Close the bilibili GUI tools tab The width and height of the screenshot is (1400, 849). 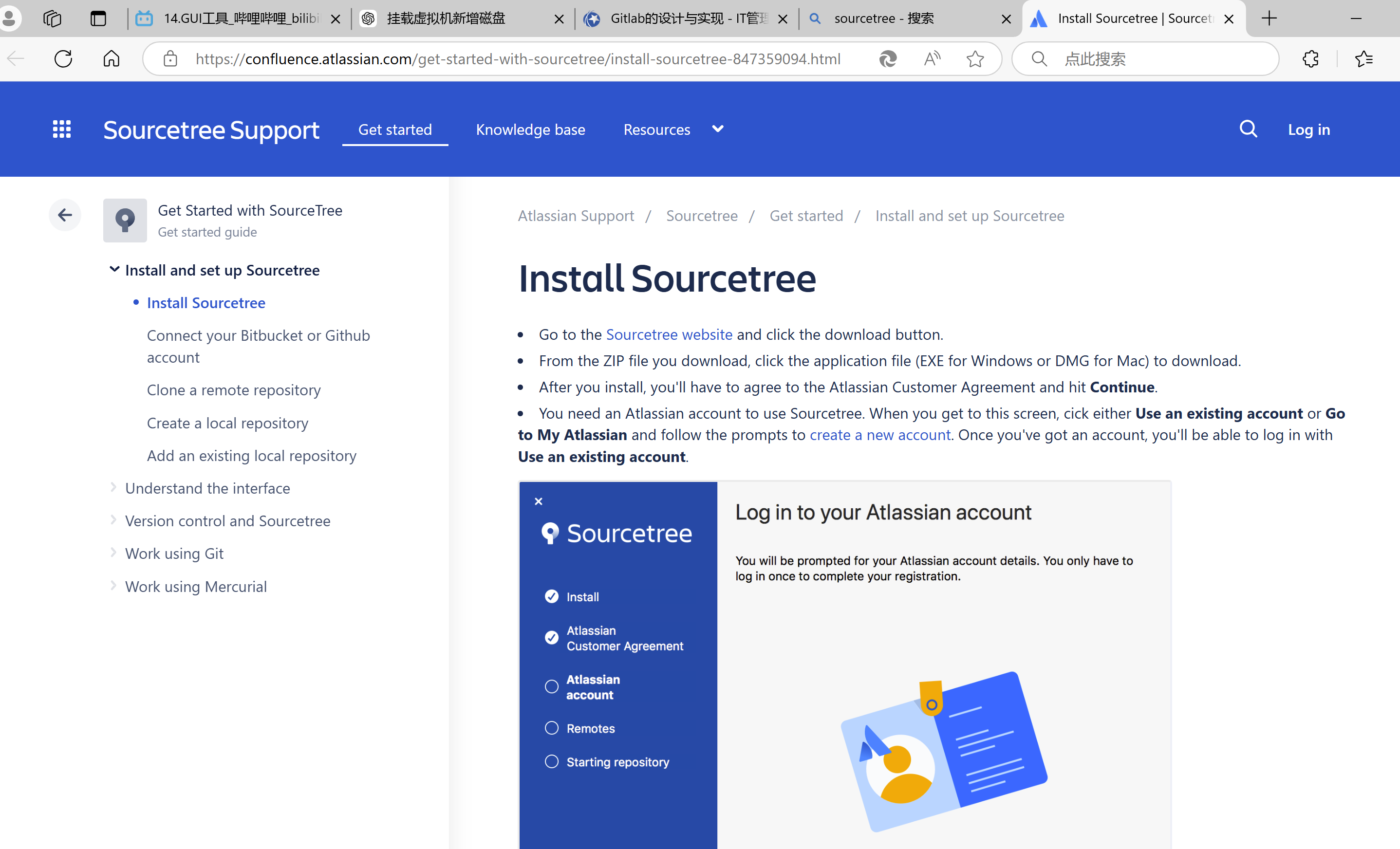tap(335, 19)
